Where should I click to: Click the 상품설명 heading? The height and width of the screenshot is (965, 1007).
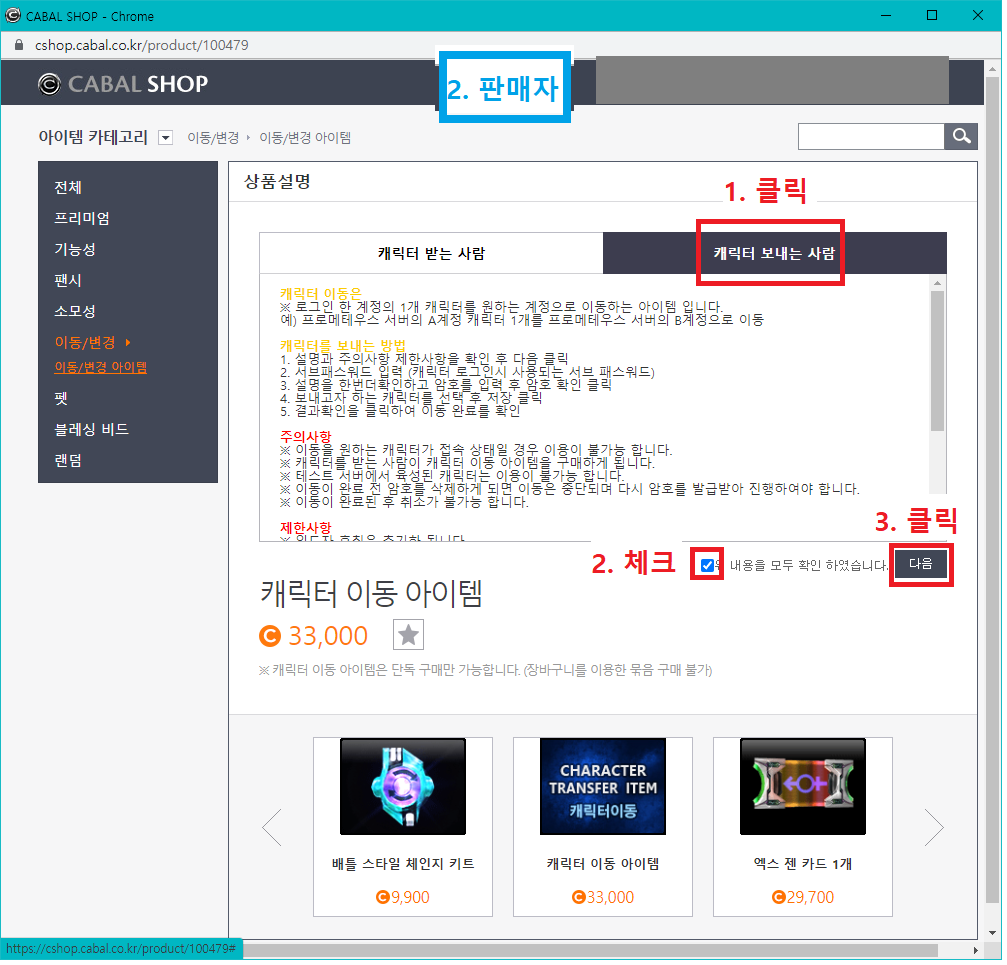click(x=278, y=182)
